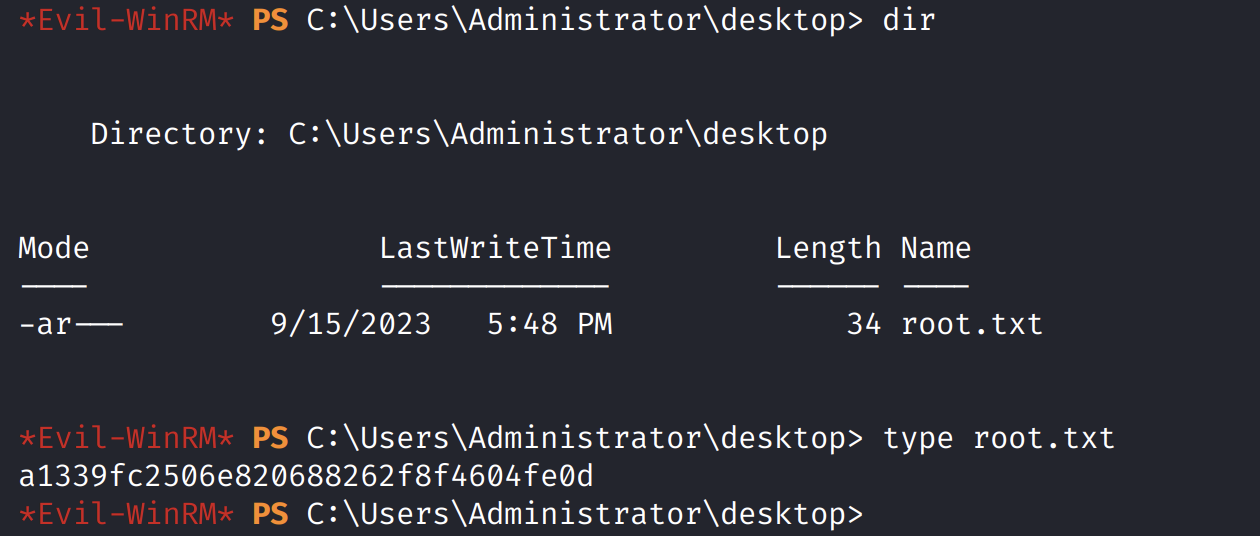Click the Mode column header
The width and height of the screenshot is (1260, 536).
54,248
